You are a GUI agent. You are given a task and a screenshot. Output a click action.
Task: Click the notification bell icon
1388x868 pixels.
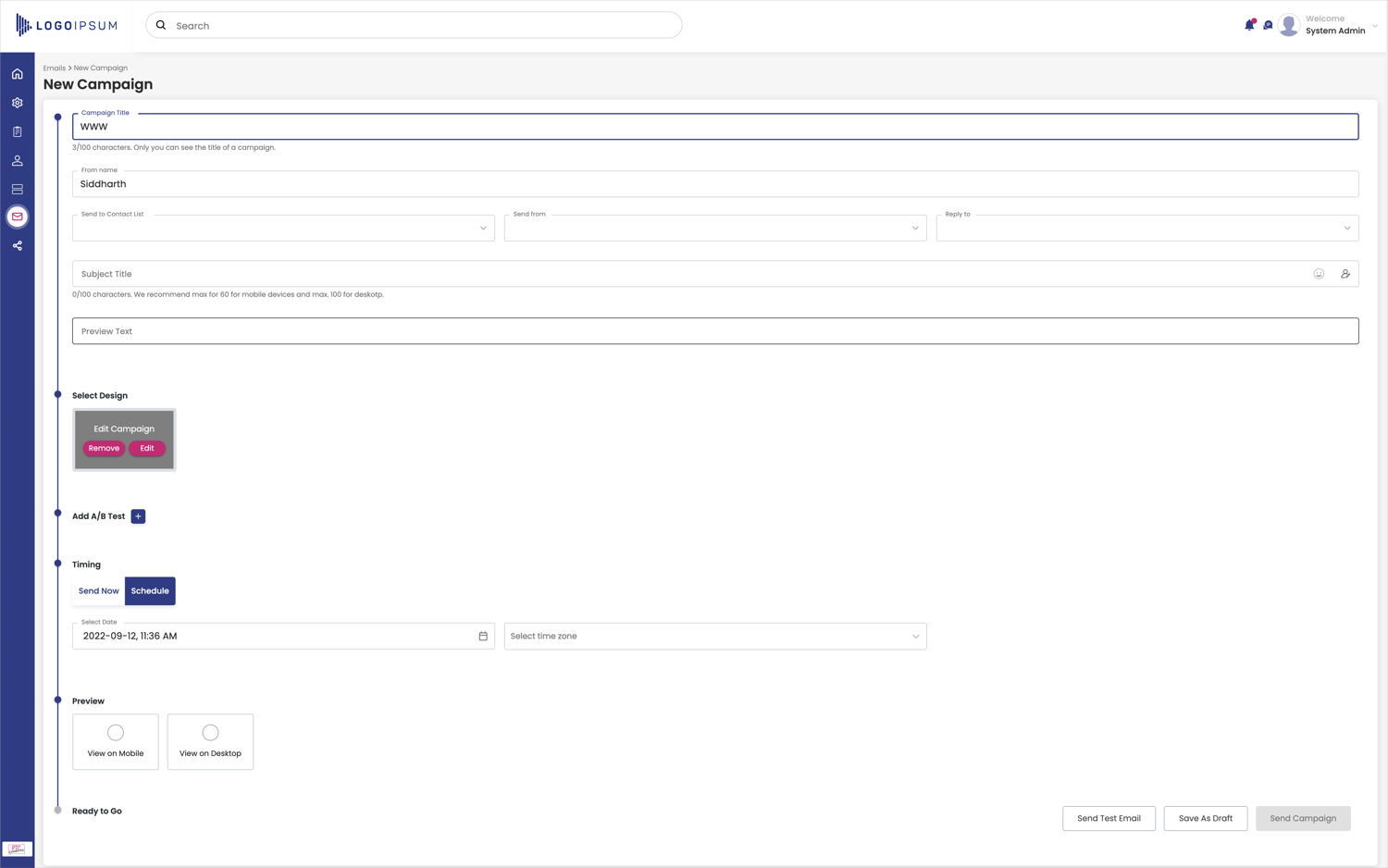coord(1249,25)
